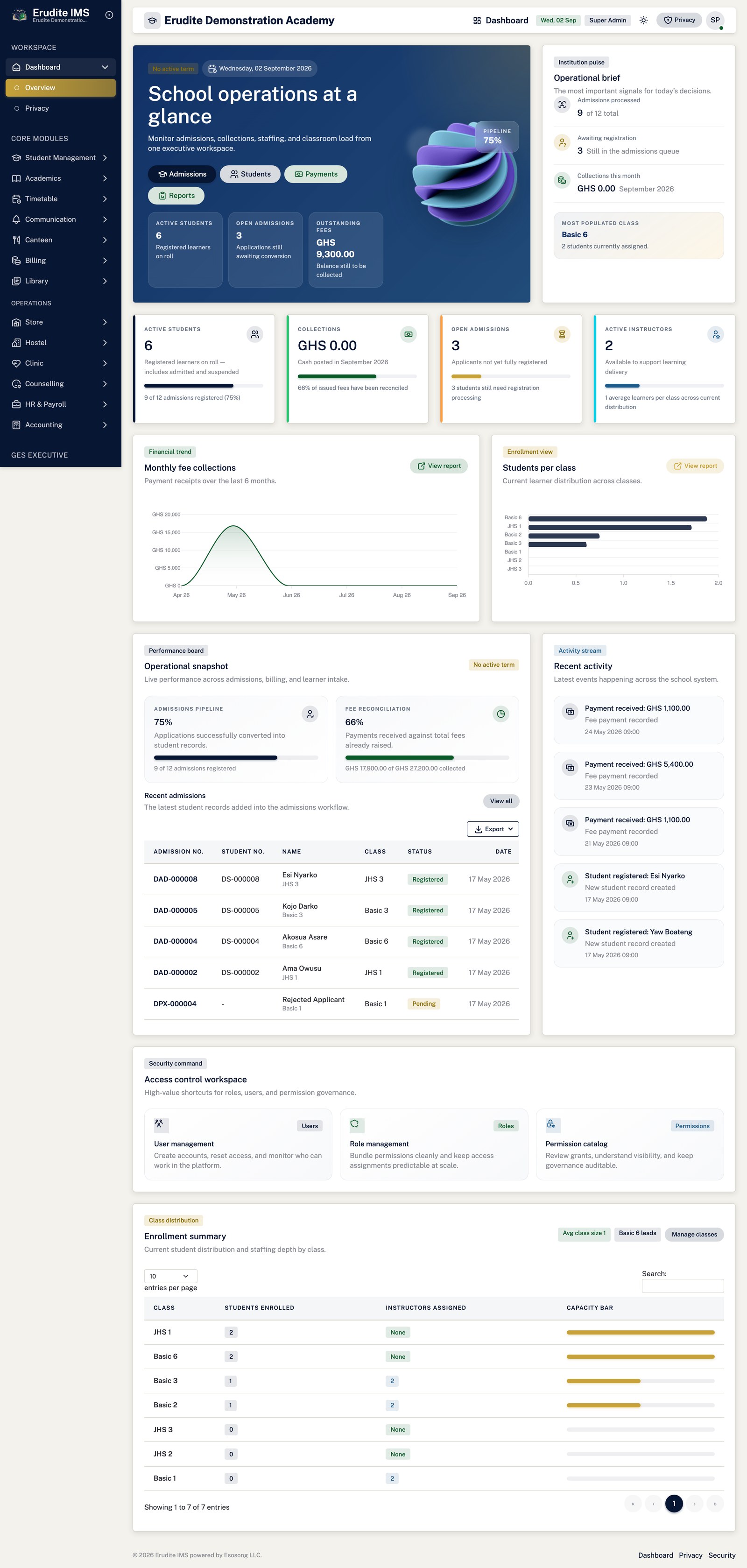The width and height of the screenshot is (747, 1568).
Task: Open the User management people icon
Action: click(x=159, y=1123)
